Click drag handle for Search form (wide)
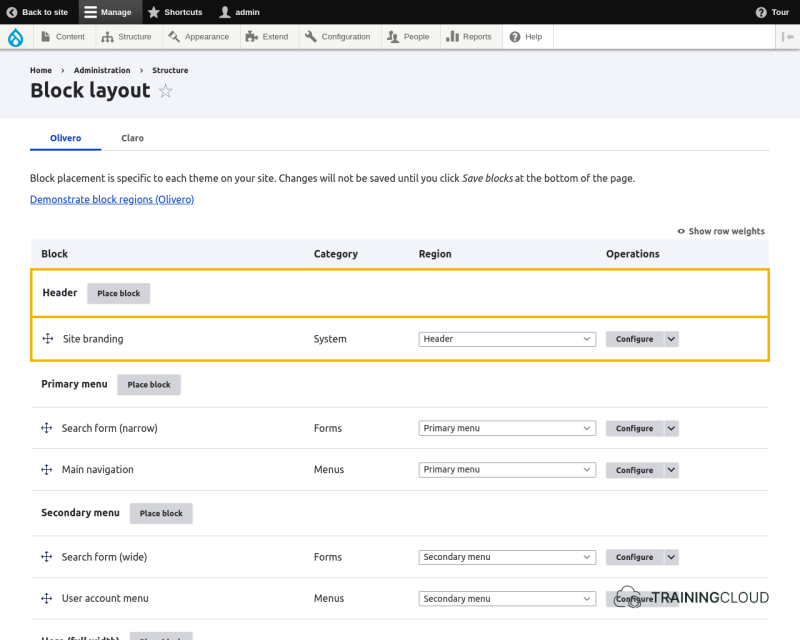The width and height of the screenshot is (800, 640). (46, 557)
